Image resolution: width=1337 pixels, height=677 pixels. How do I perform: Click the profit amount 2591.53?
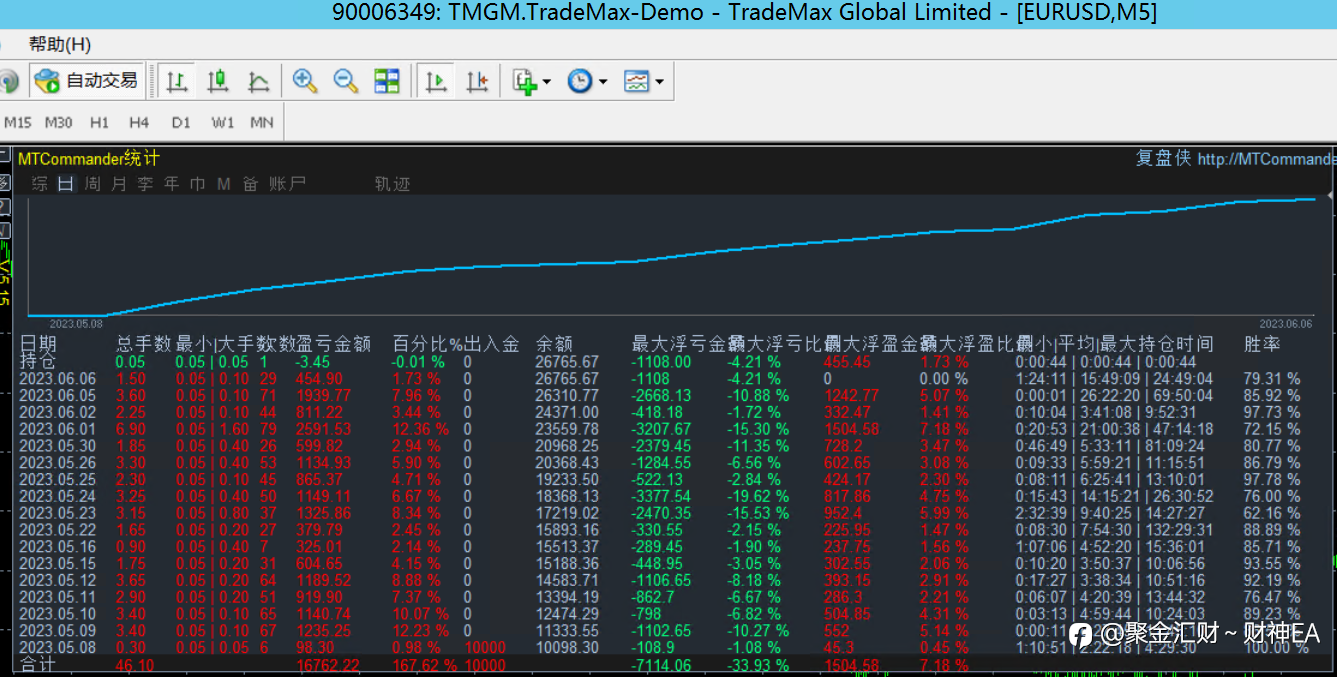[324, 429]
